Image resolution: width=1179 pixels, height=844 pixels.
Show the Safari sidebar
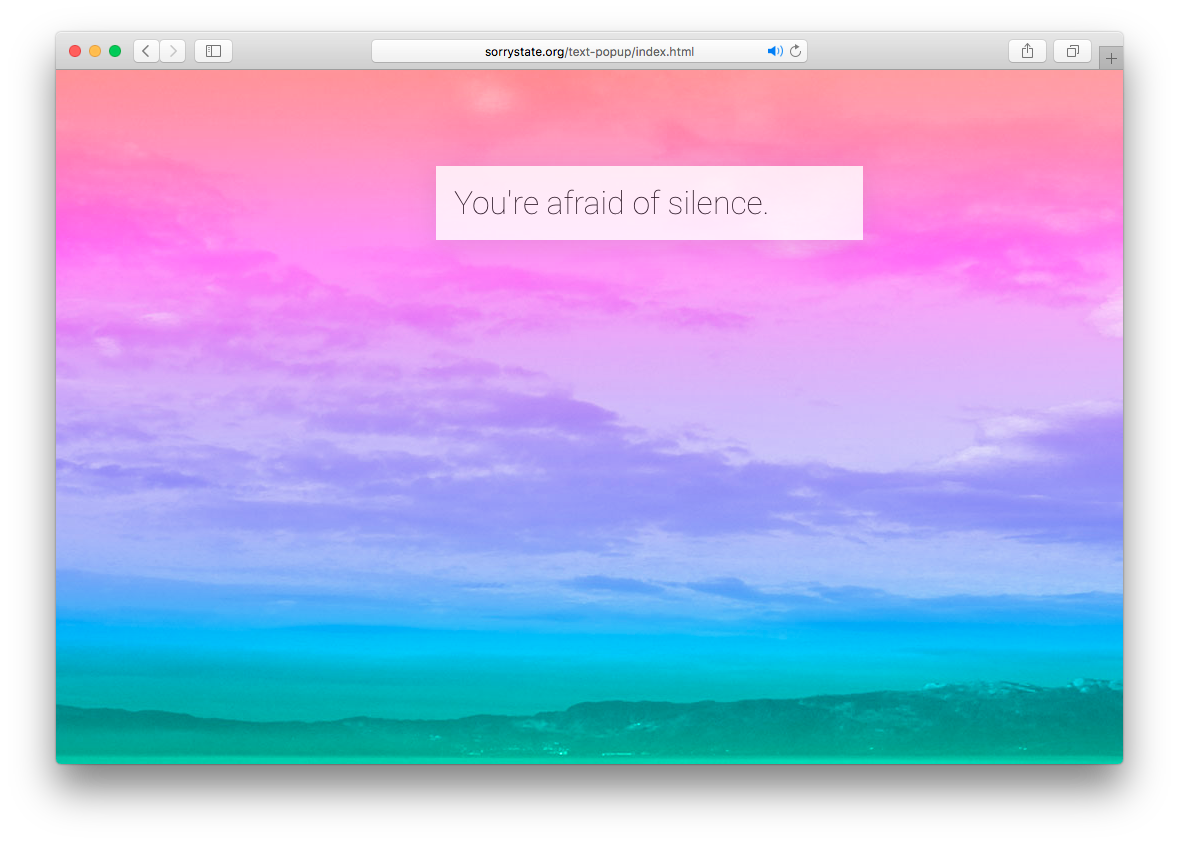pos(214,51)
